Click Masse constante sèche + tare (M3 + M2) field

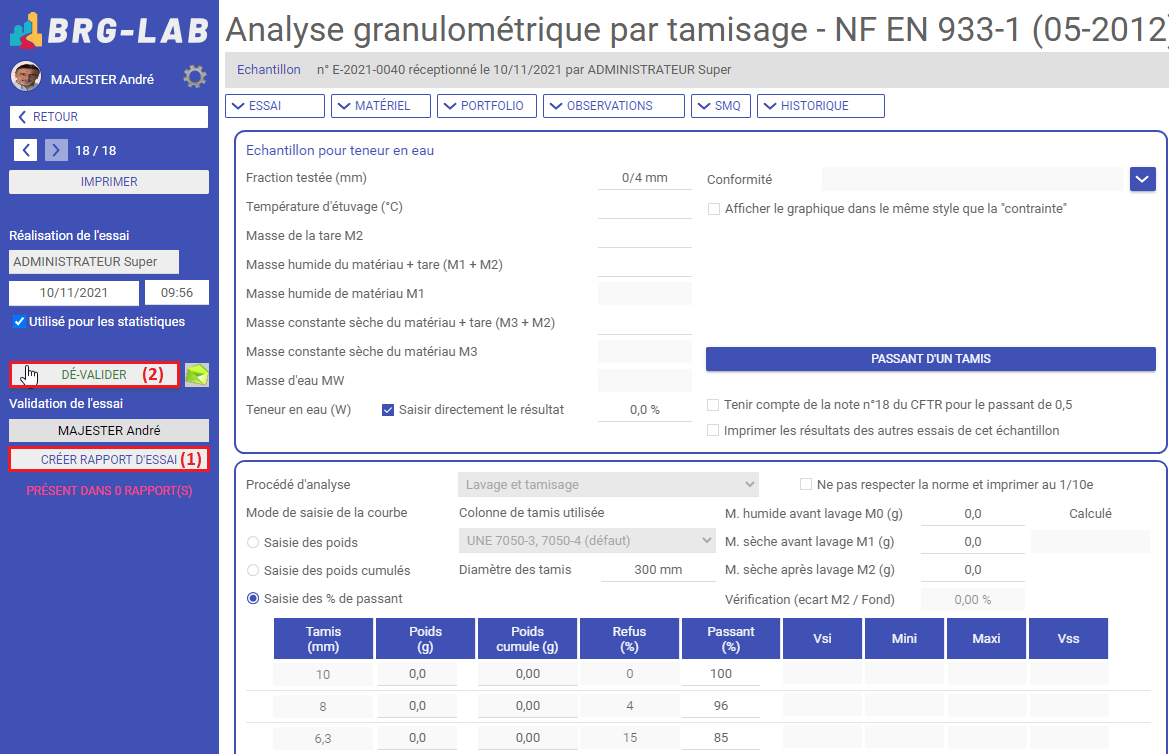[x=645, y=323]
